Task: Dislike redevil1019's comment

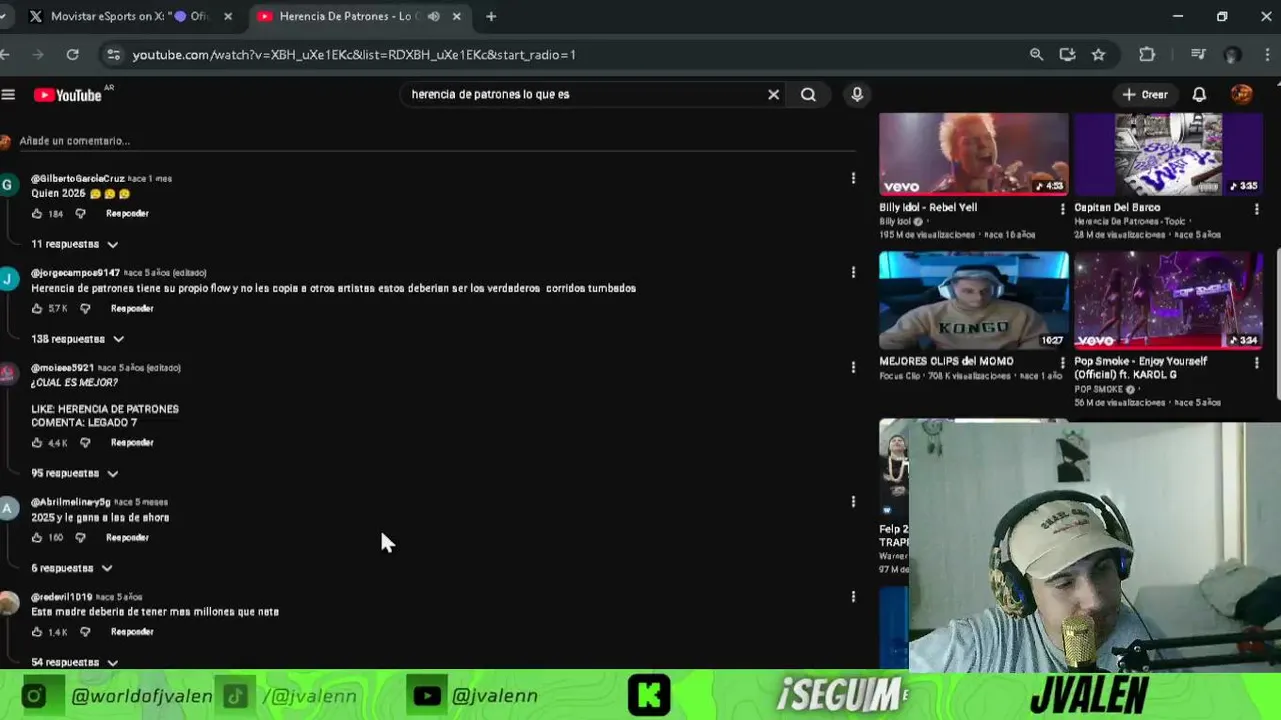Action: coord(85,632)
